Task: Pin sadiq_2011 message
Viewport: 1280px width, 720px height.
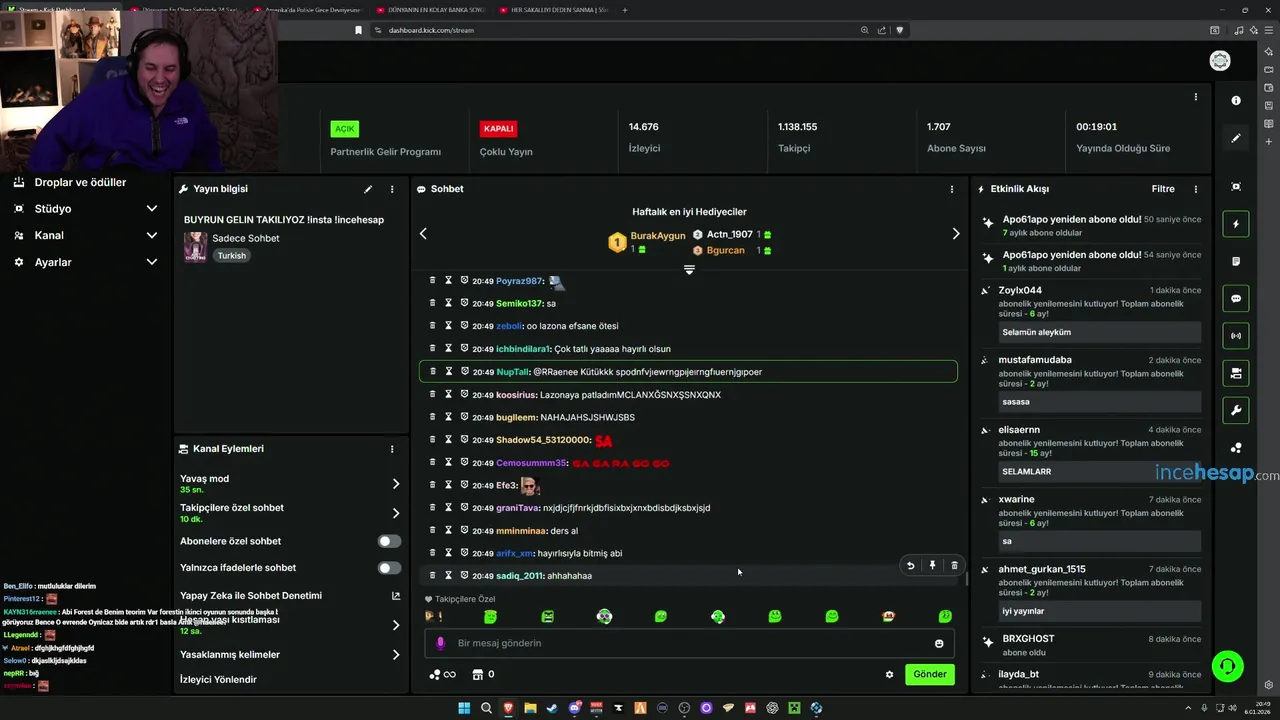Action: click(x=932, y=565)
